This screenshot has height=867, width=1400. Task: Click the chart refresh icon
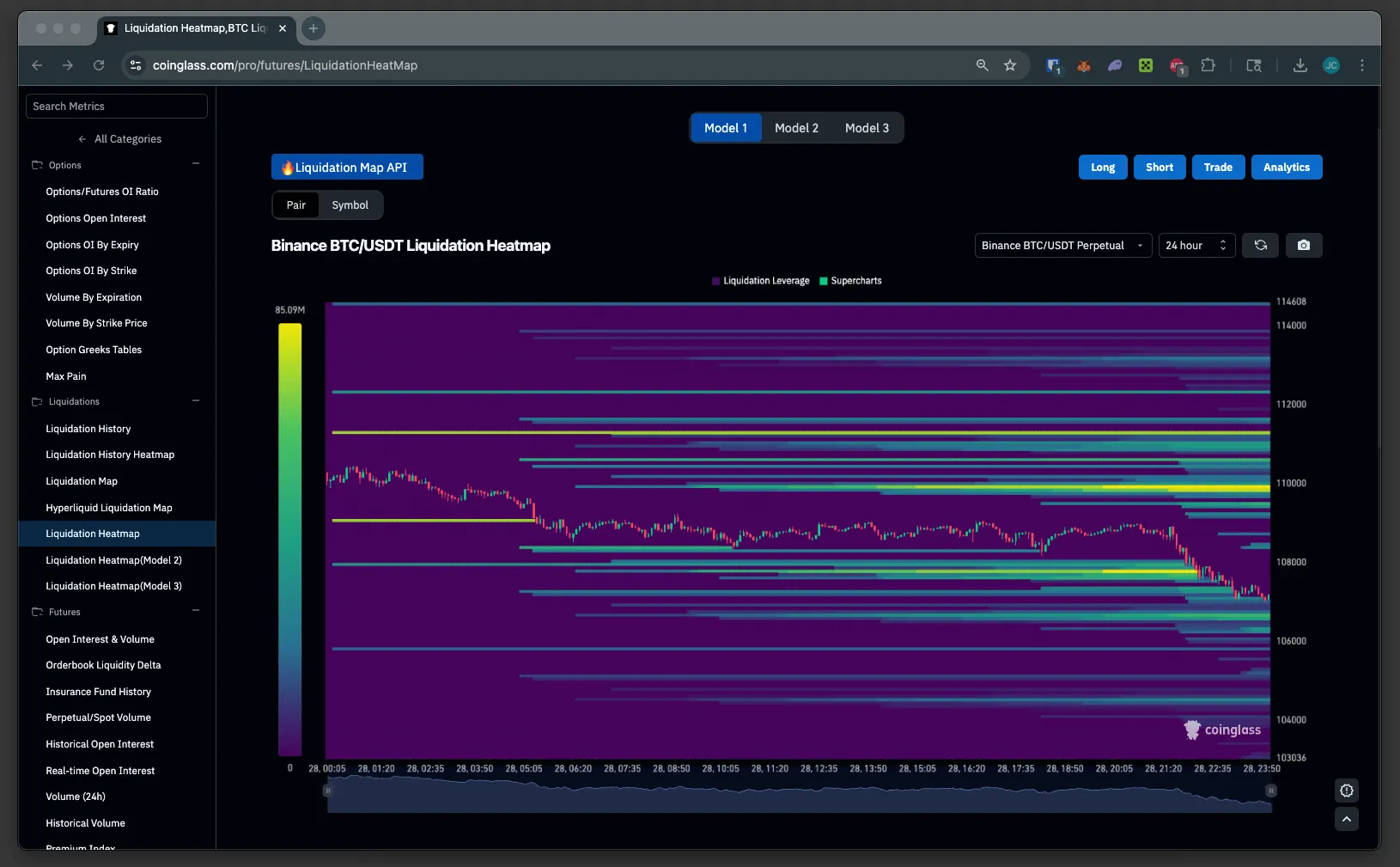(x=1260, y=246)
